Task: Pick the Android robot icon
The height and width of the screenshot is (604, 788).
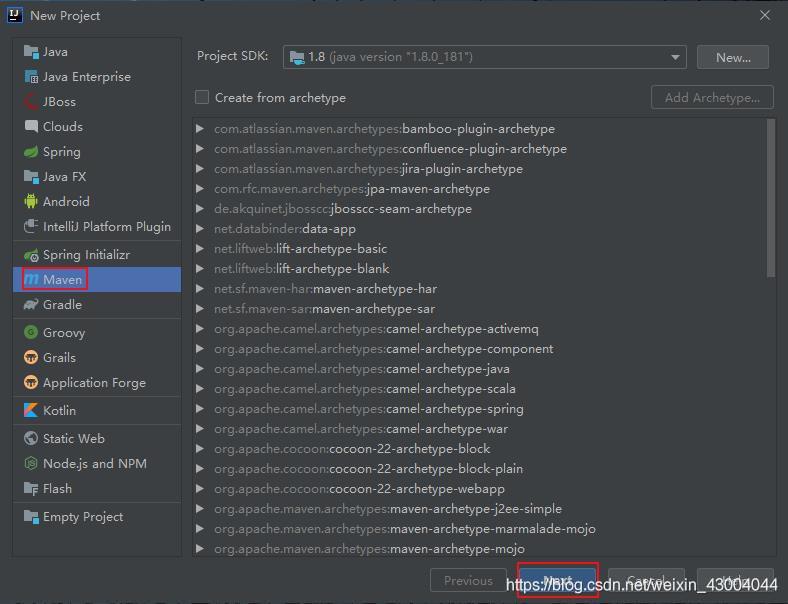Action: [x=31, y=202]
